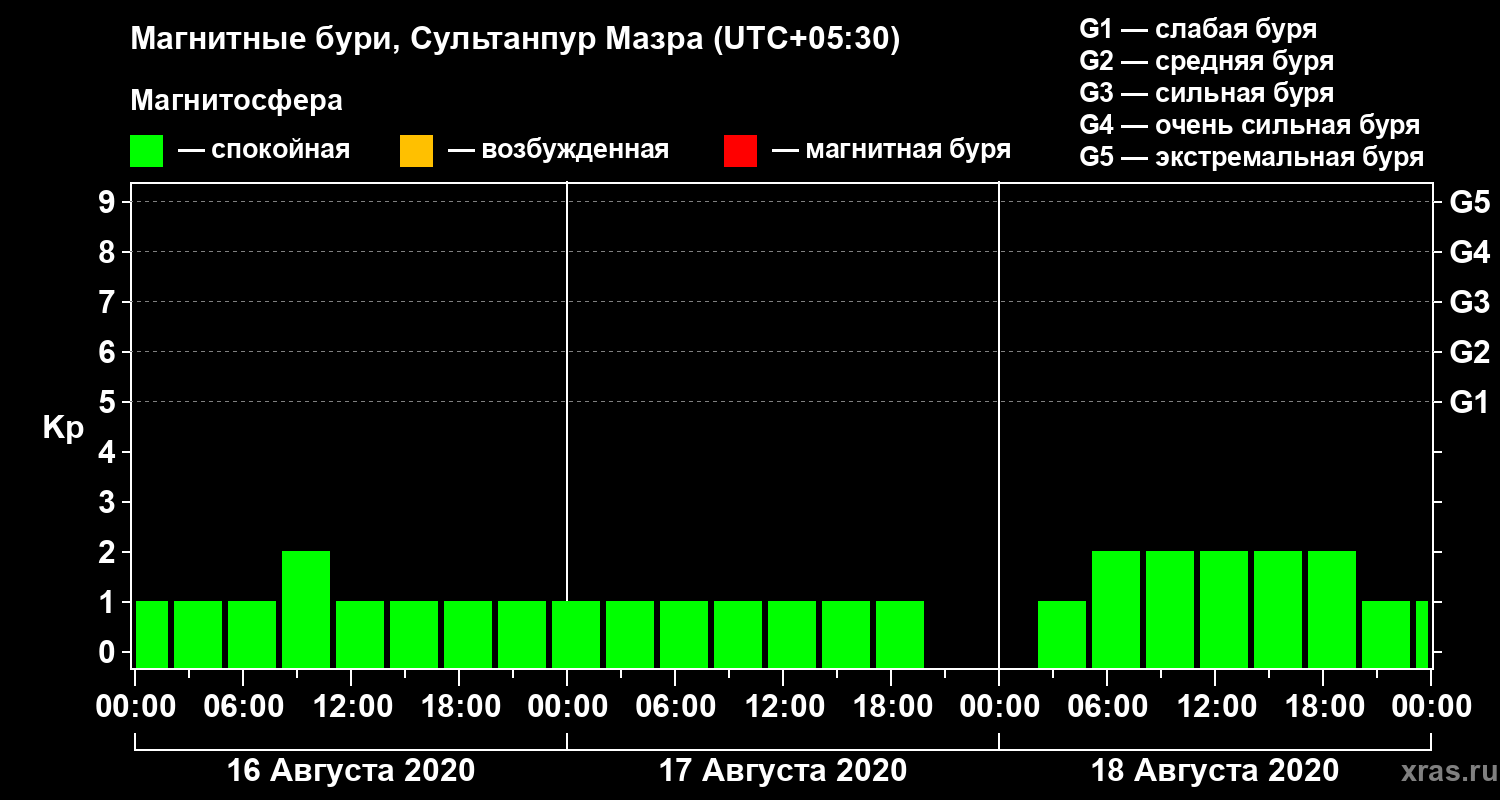This screenshot has height=800, width=1500.
Task: Click the 'Магнитосфера' legend heading
Action: click(x=236, y=101)
